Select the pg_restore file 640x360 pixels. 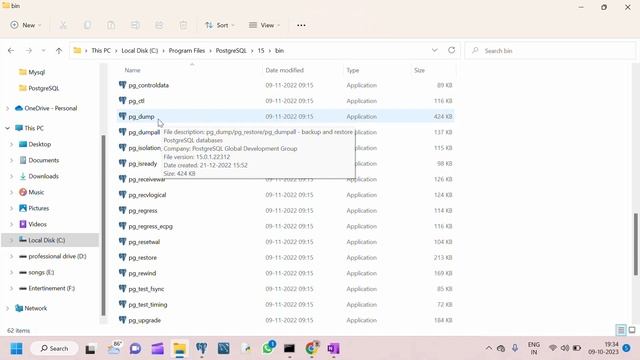pyautogui.click(x=286, y=258)
